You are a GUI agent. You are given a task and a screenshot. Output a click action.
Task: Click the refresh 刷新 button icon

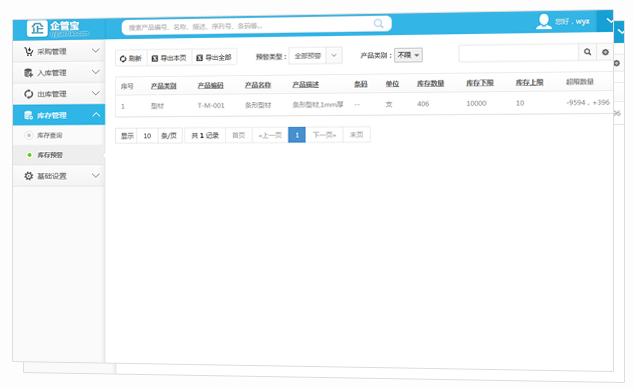pyautogui.click(x=123, y=59)
